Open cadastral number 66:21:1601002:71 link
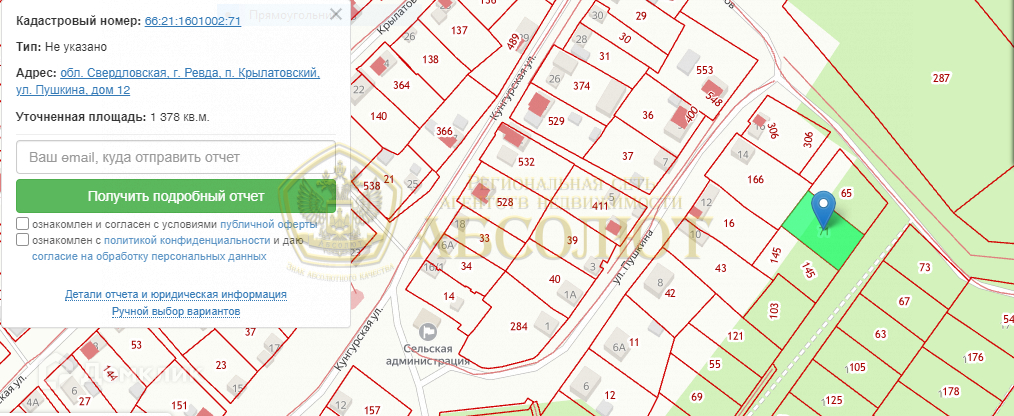Viewport: 1014px width, 416px height. pyautogui.click(x=193, y=21)
